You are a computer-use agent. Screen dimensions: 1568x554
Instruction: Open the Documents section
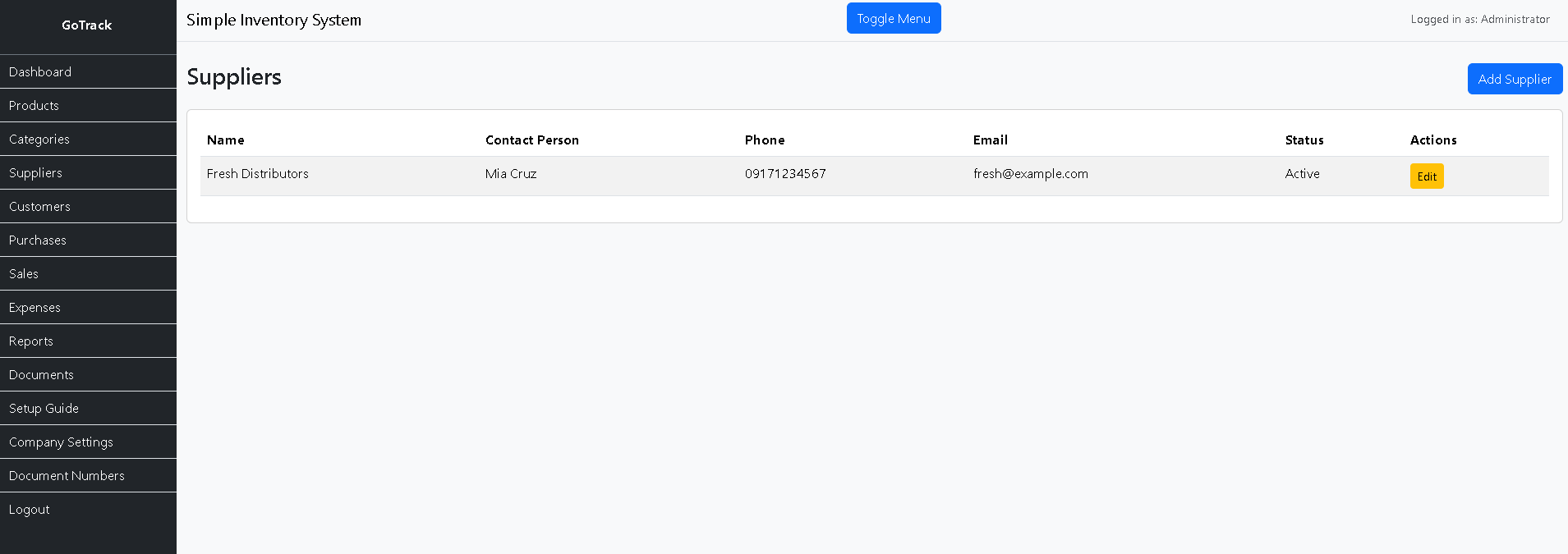click(41, 375)
